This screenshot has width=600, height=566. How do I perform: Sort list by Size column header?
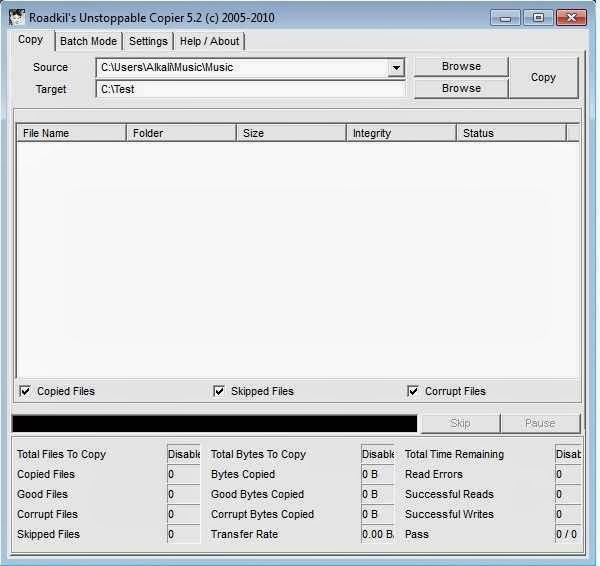pos(292,133)
